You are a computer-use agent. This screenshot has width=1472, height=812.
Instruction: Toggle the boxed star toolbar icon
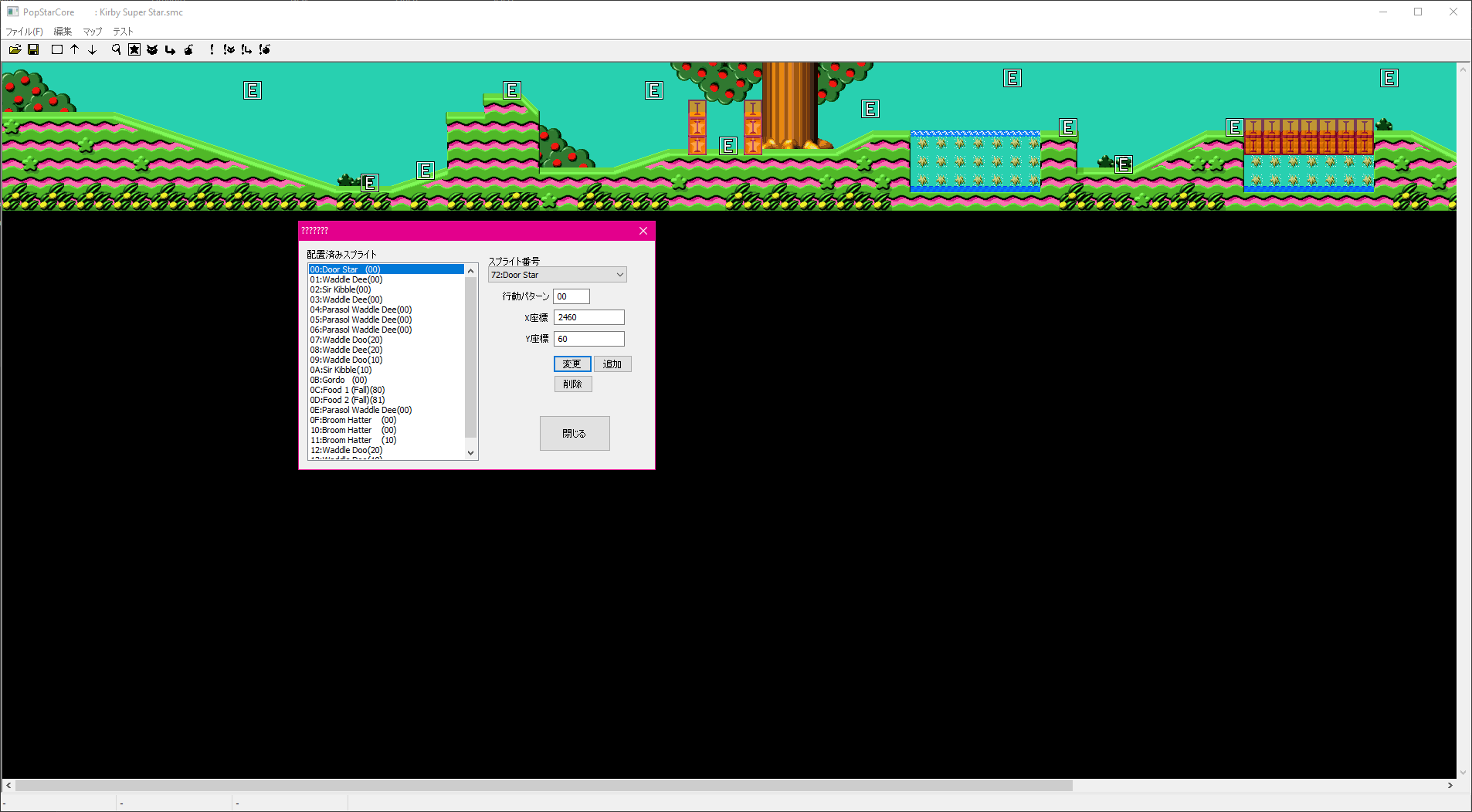(x=134, y=49)
